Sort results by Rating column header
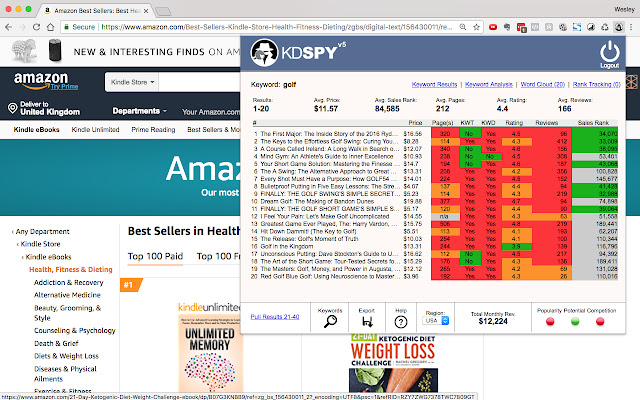The height and width of the screenshot is (400, 640). [514, 122]
